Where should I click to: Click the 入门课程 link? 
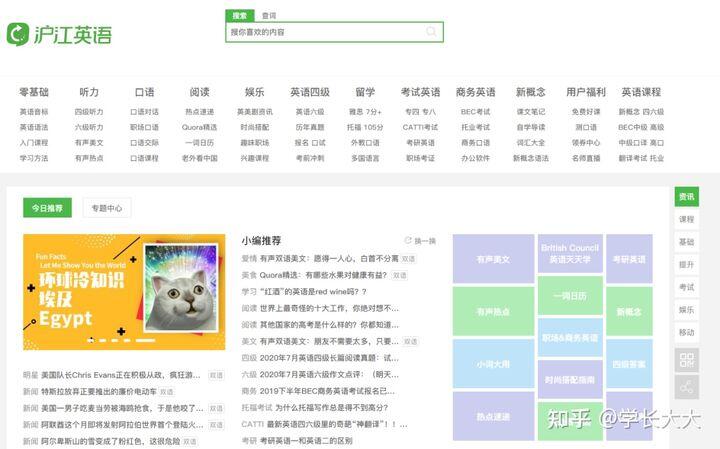tap(34, 143)
